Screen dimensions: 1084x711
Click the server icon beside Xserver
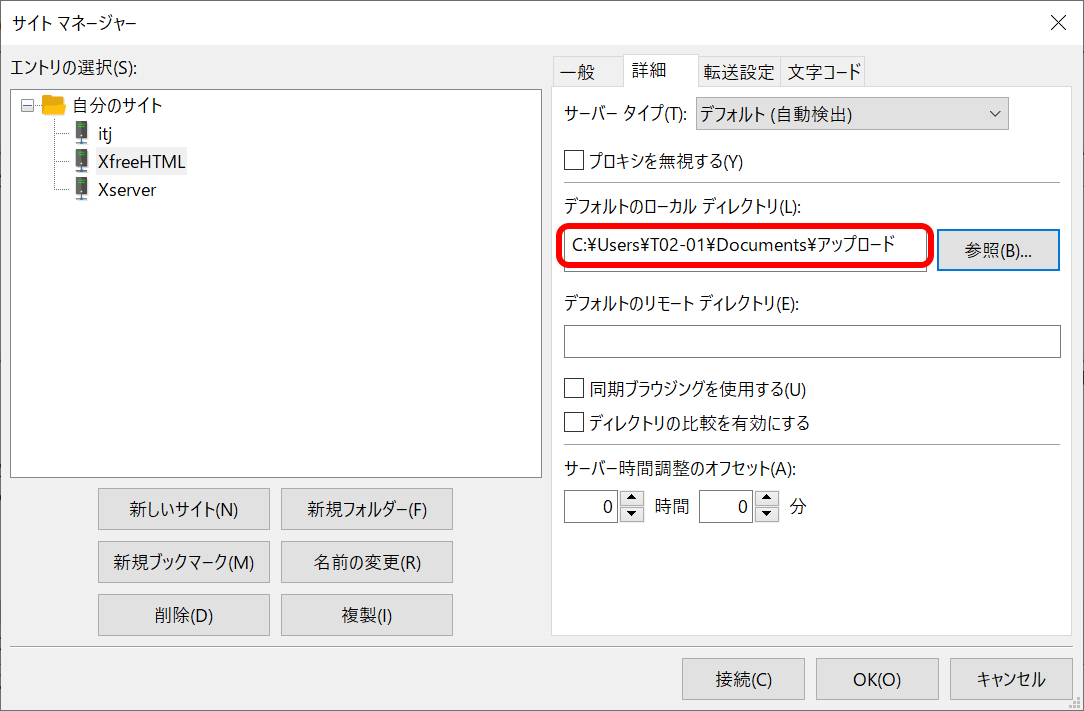tap(82, 189)
